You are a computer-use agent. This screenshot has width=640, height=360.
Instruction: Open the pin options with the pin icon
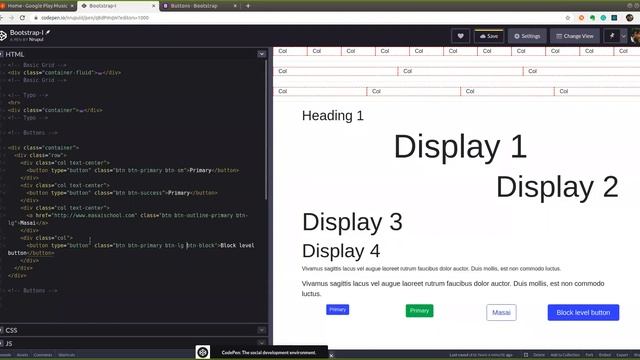click(x=612, y=36)
